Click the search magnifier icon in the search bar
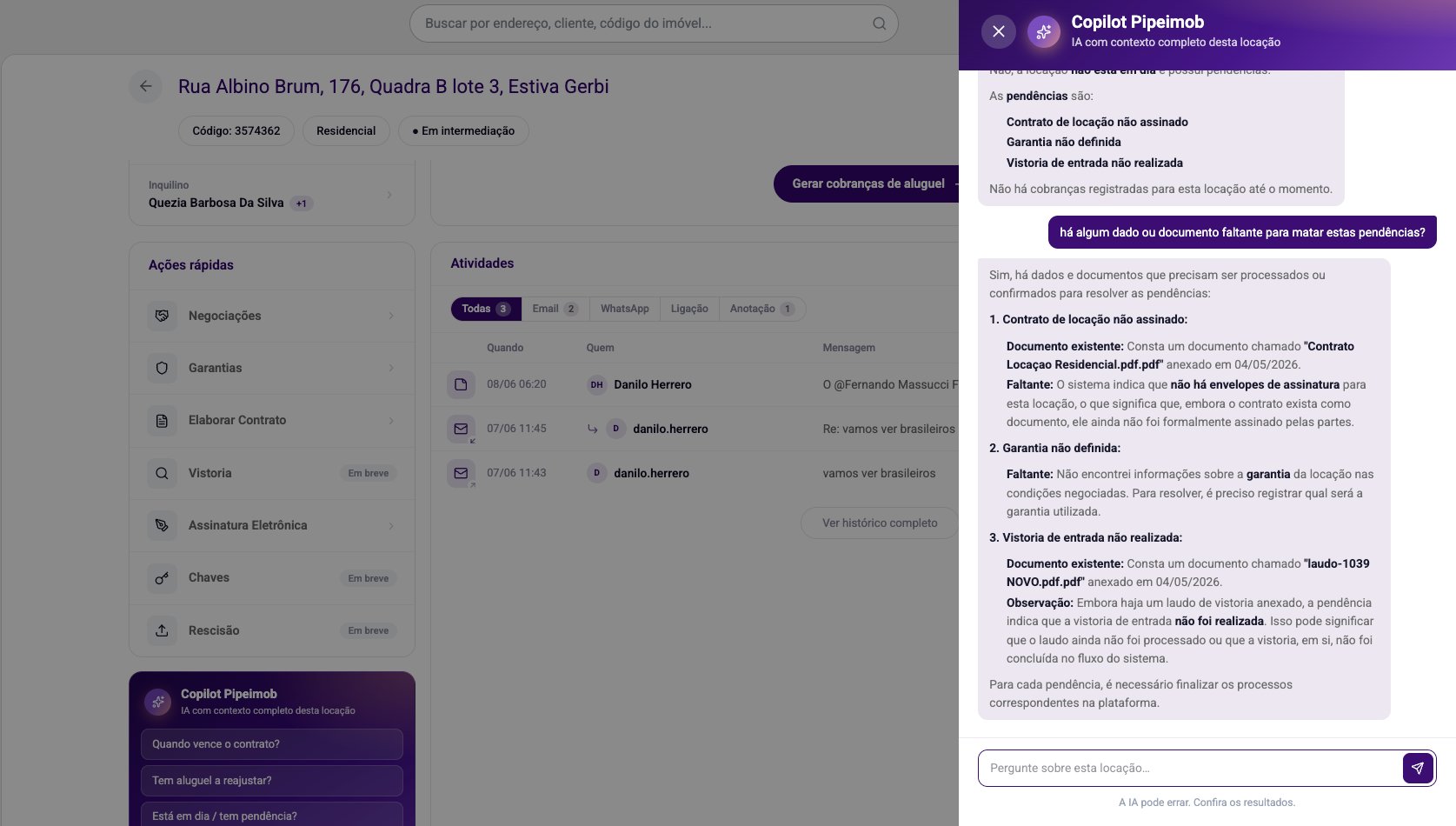Image resolution: width=1456 pixels, height=826 pixels. (x=880, y=23)
